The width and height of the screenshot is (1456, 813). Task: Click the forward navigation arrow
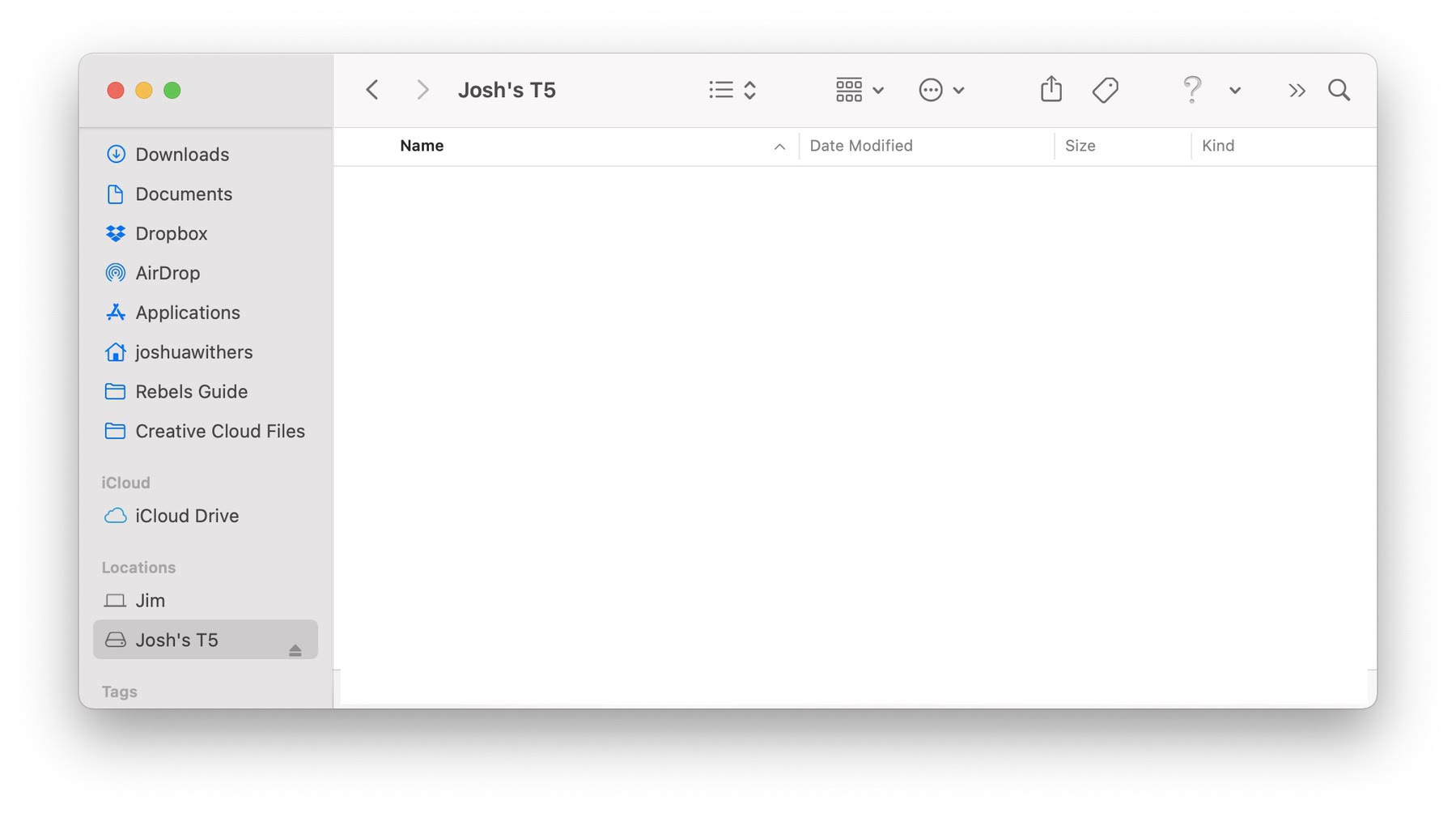tap(422, 90)
